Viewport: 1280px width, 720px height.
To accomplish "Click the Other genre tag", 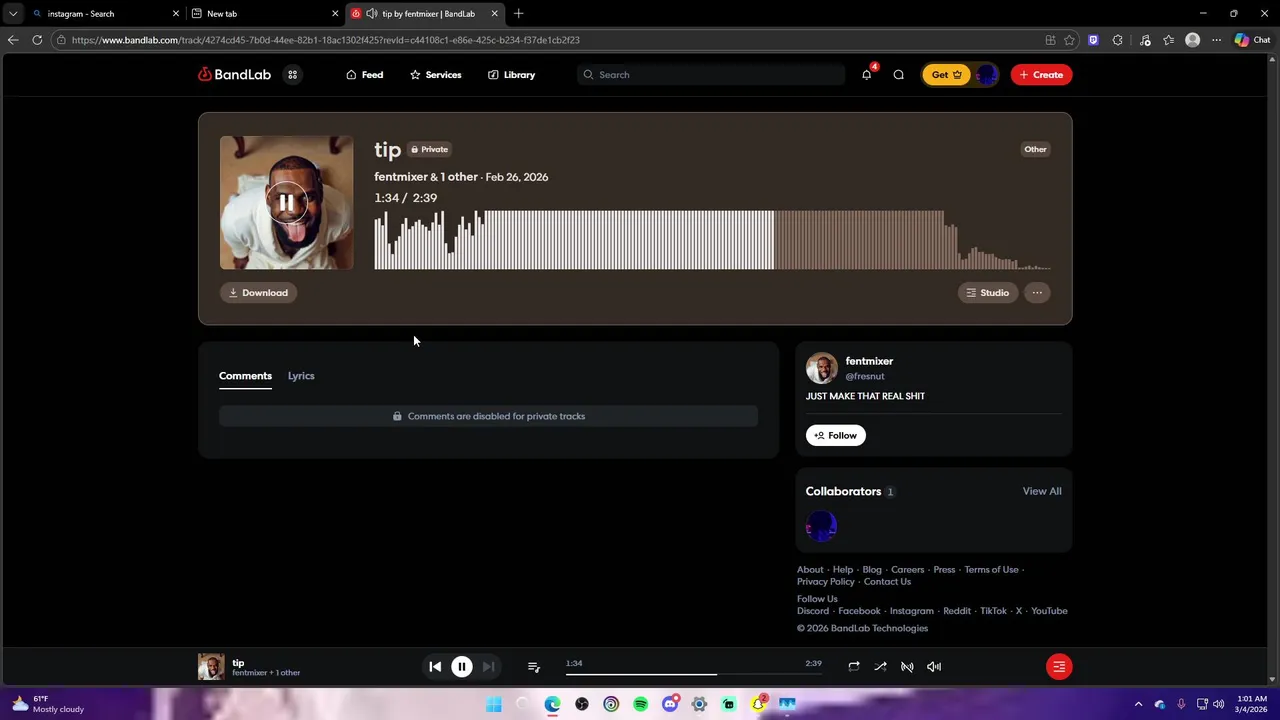I will click(x=1035, y=150).
